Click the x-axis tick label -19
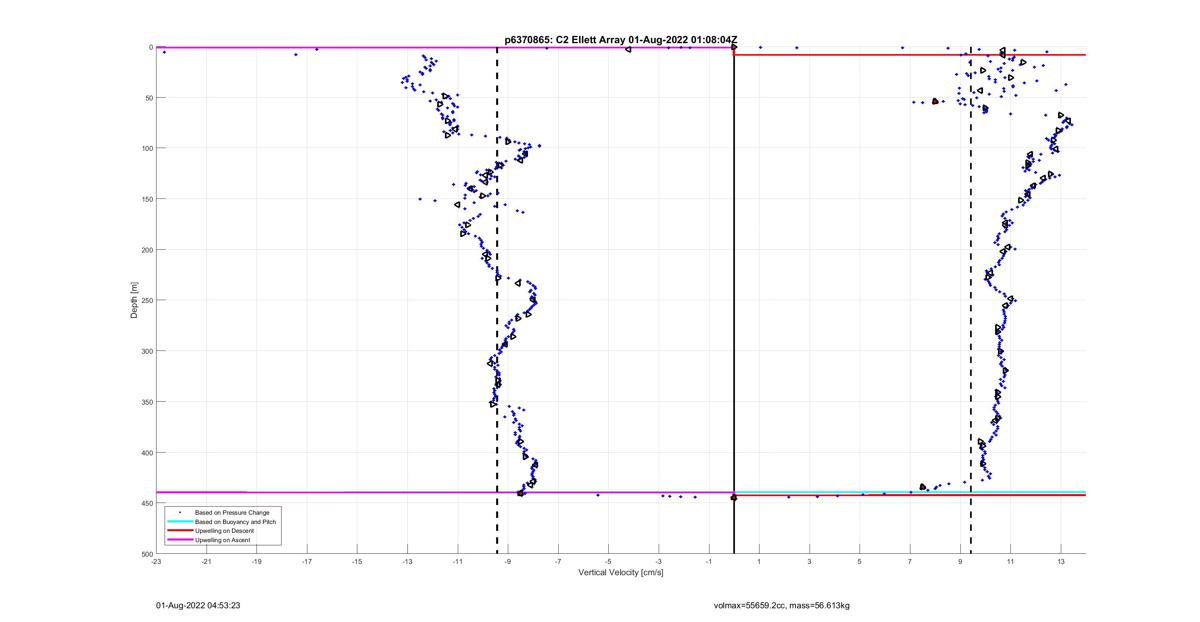Screen dimensions: 1200x622 click(256, 562)
